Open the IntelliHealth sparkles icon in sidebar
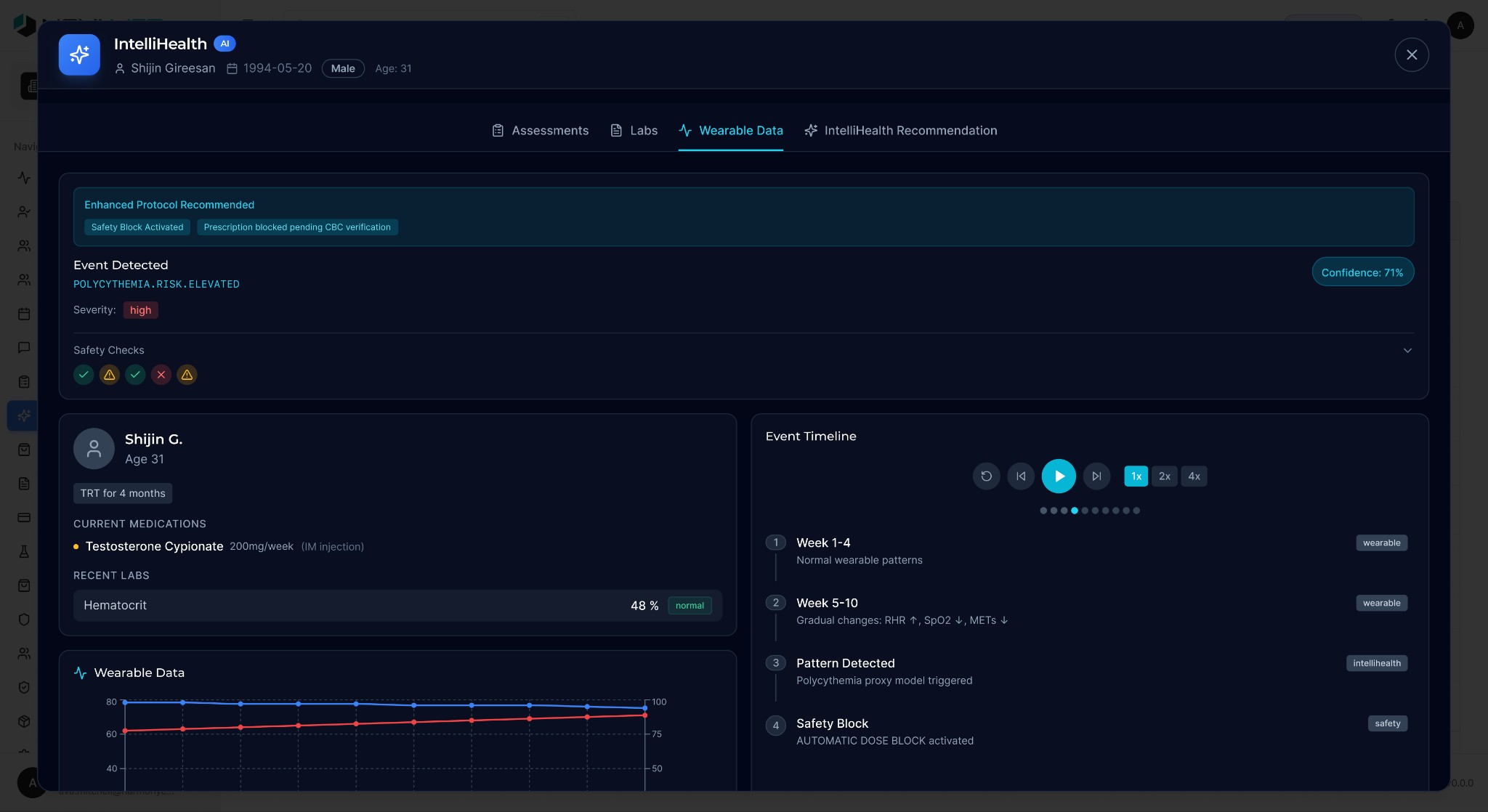The width and height of the screenshot is (1488, 812). click(24, 415)
